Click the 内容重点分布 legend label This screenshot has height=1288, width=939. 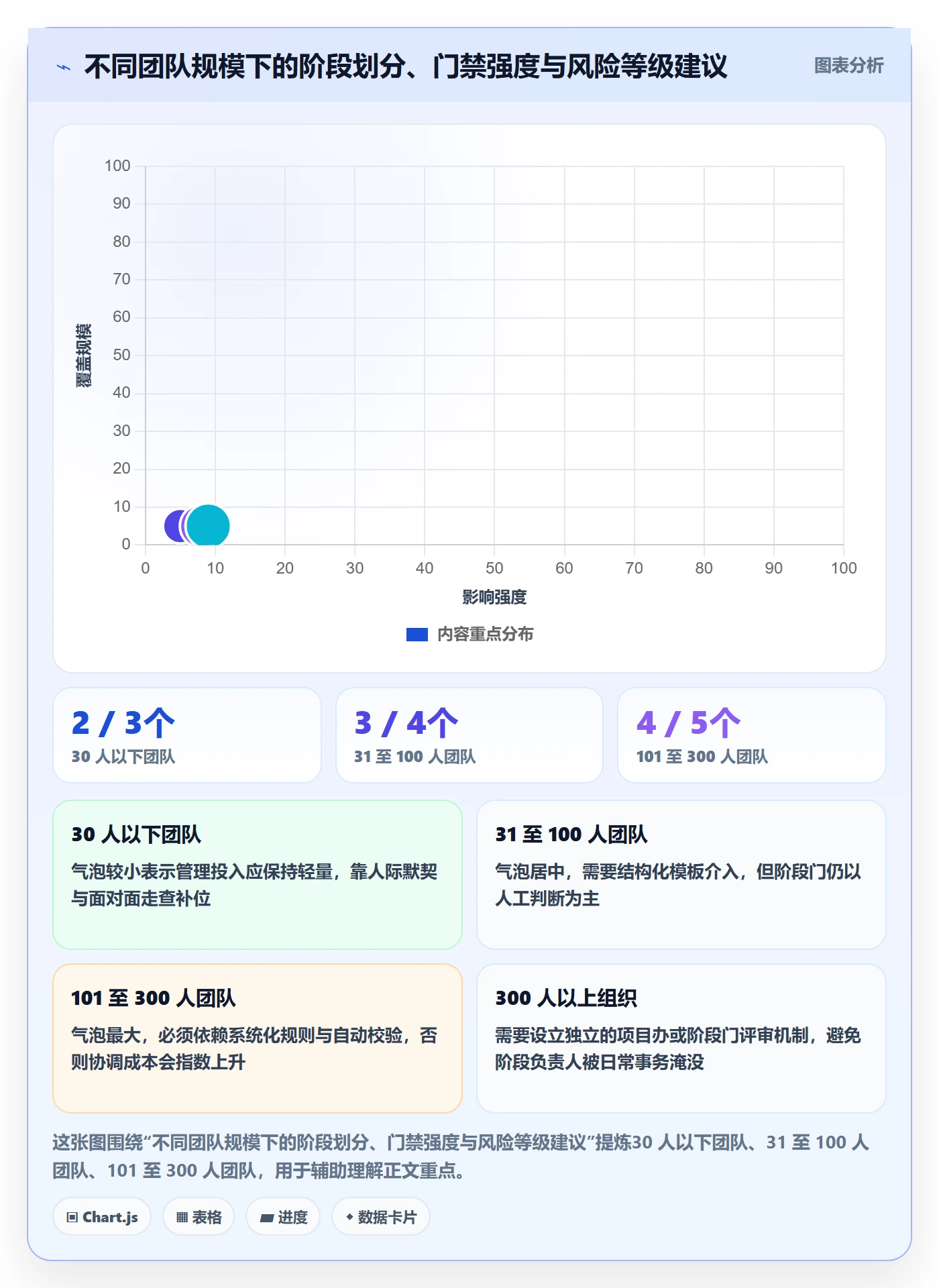pos(485,635)
